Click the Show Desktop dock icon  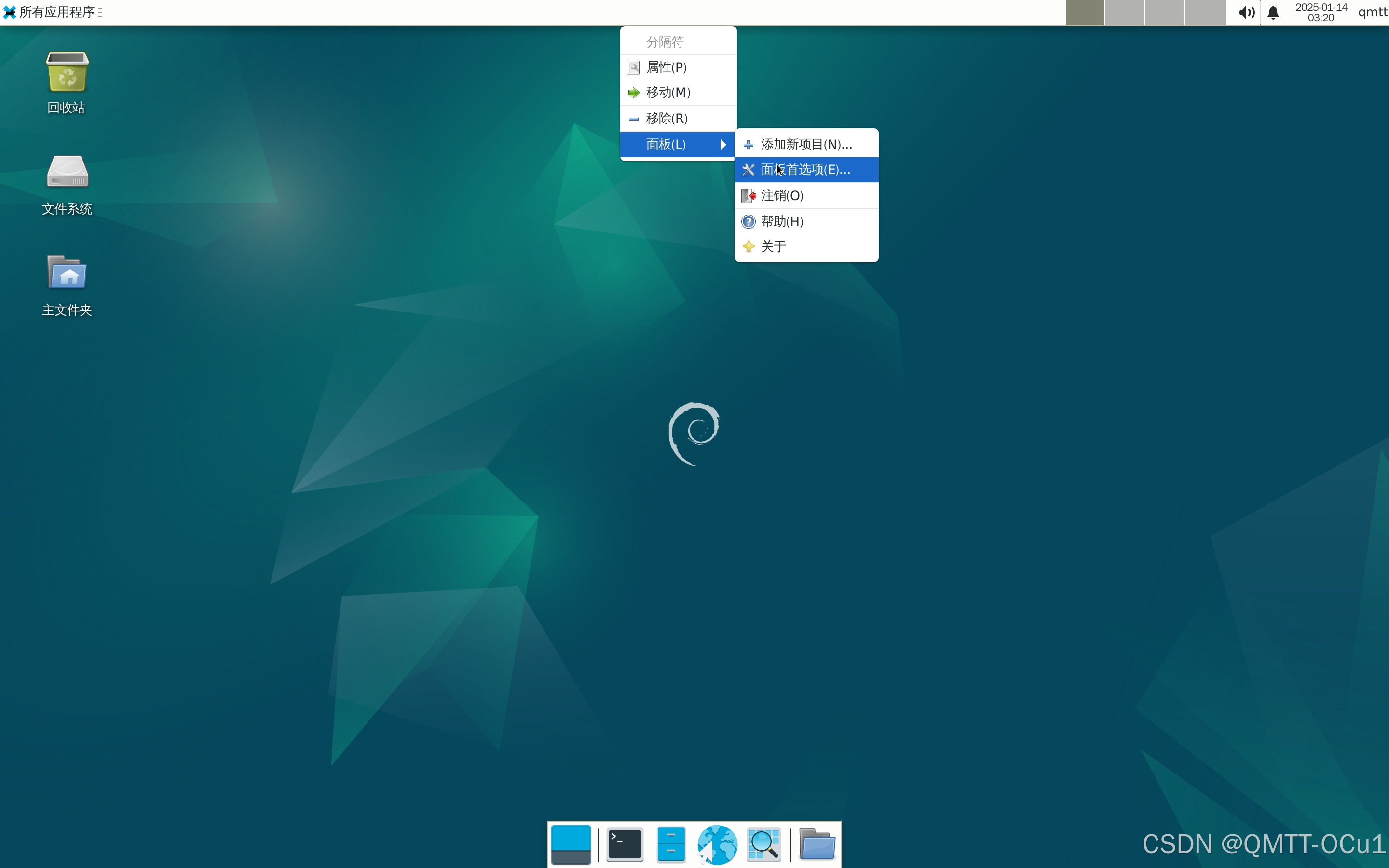pyautogui.click(x=571, y=844)
